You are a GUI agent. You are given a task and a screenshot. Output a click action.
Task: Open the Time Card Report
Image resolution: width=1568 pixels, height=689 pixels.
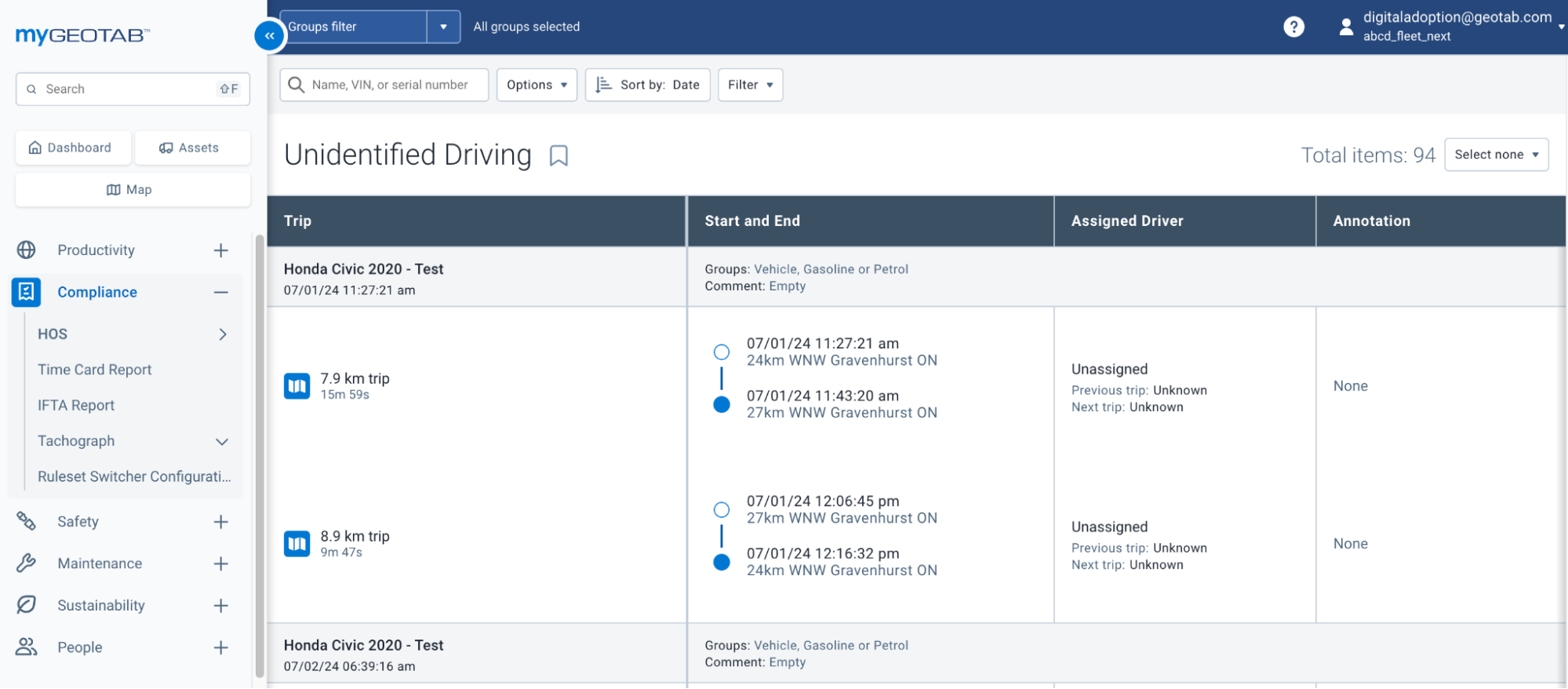95,370
